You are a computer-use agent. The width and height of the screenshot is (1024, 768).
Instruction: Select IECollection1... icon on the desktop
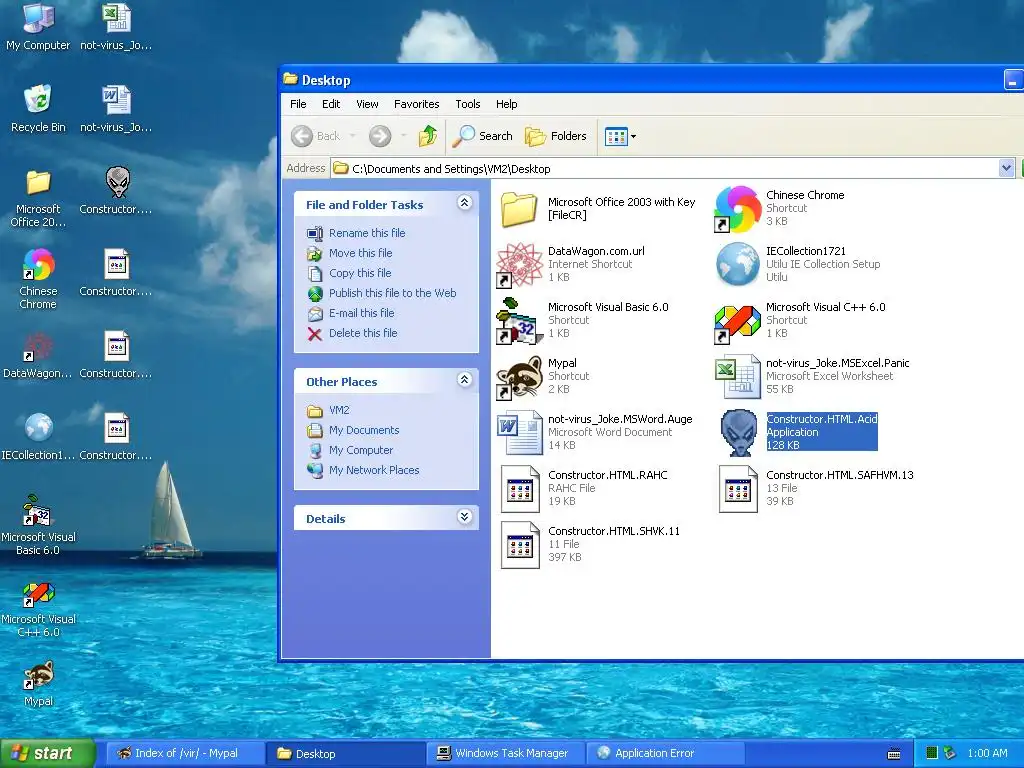click(x=38, y=436)
